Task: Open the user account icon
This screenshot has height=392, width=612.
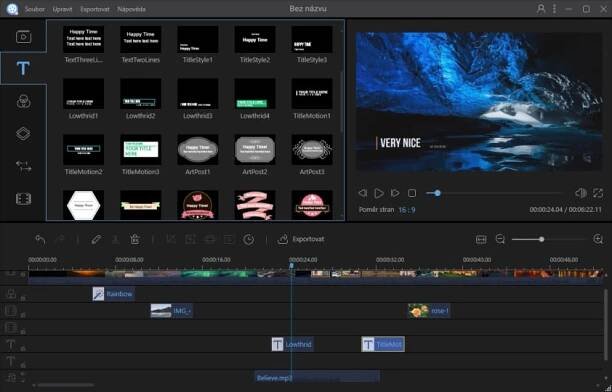Action: pyautogui.click(x=541, y=9)
